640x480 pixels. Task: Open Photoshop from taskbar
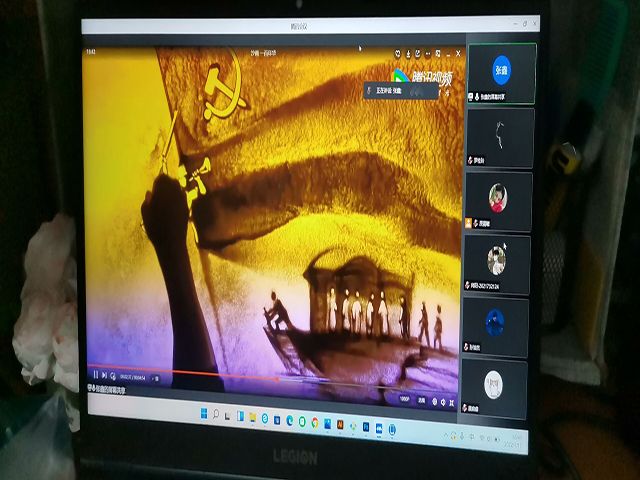366,427
